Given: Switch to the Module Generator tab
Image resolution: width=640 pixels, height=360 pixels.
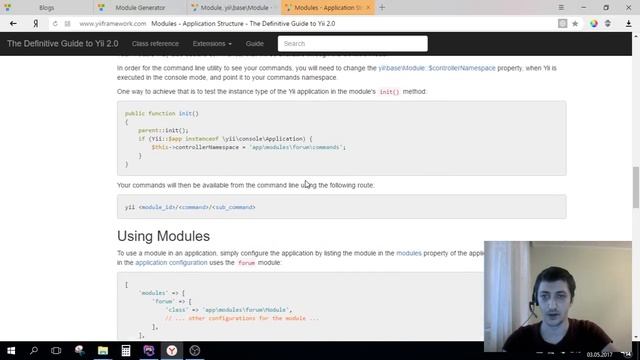Looking at the screenshot, I should [x=140, y=7].
